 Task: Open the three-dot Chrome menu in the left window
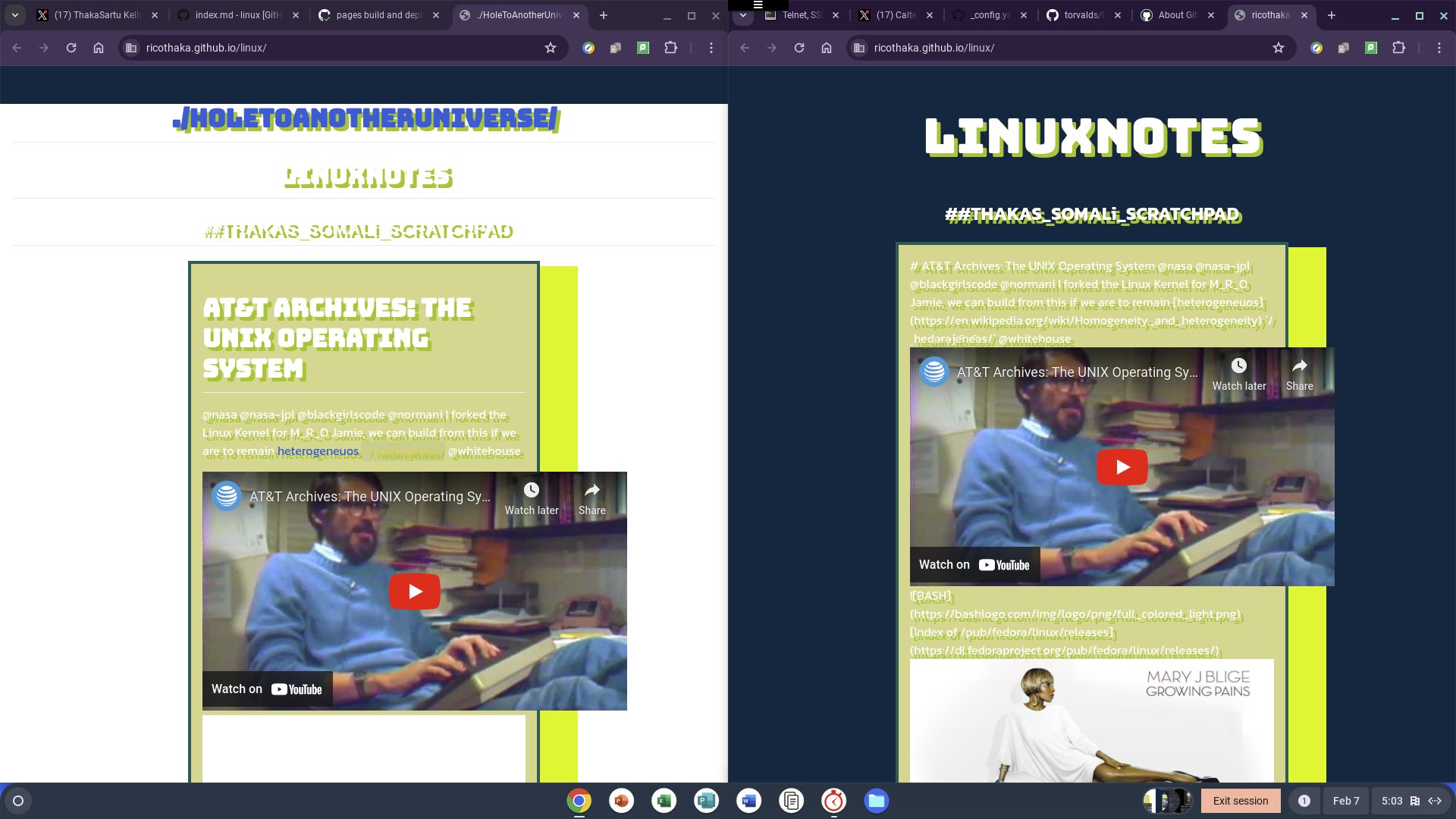[x=711, y=48]
